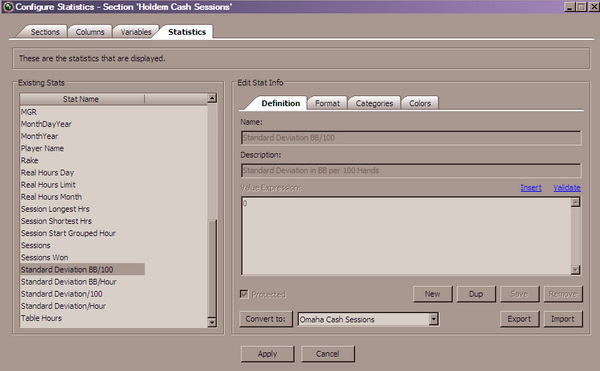
Task: Click the Value Expression text area
Action: (406, 236)
